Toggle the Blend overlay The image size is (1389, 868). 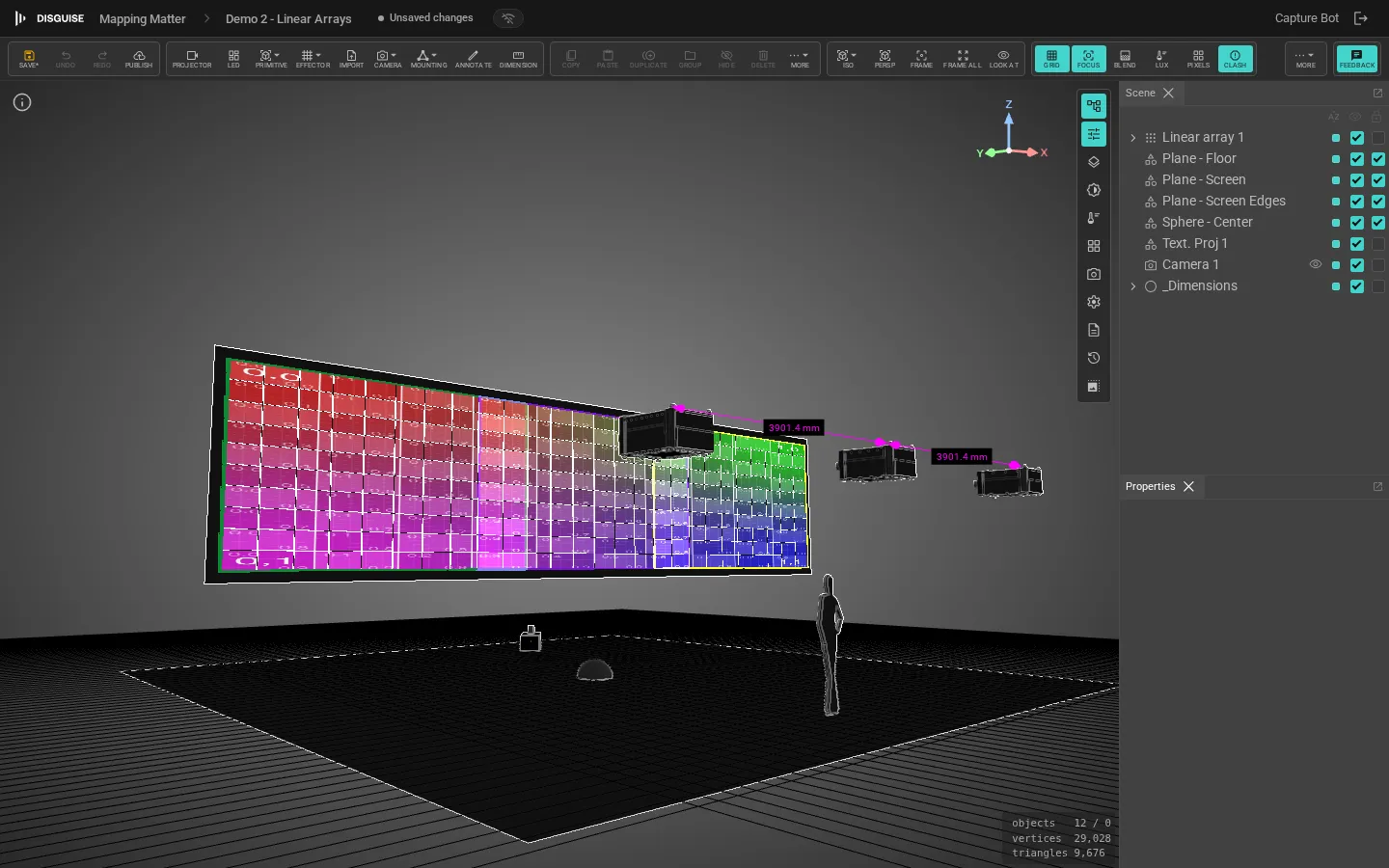point(1125,59)
